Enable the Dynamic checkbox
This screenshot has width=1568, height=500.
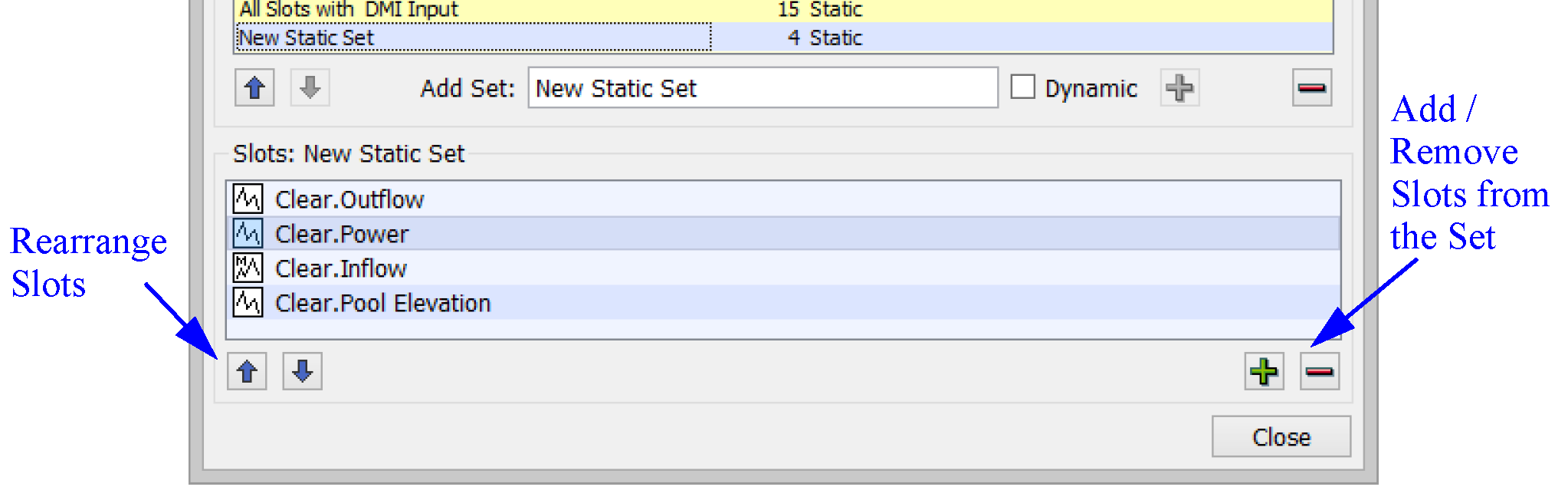pos(1023,87)
